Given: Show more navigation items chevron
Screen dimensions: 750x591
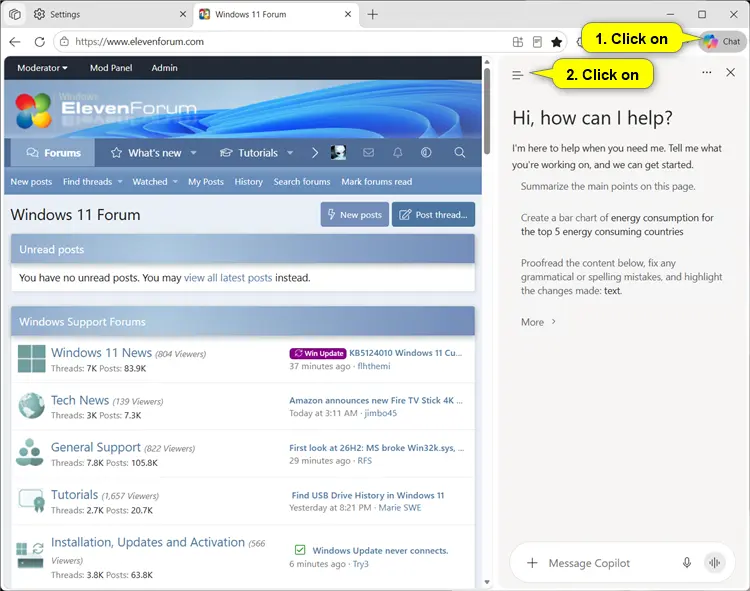Looking at the screenshot, I should pyautogui.click(x=314, y=153).
